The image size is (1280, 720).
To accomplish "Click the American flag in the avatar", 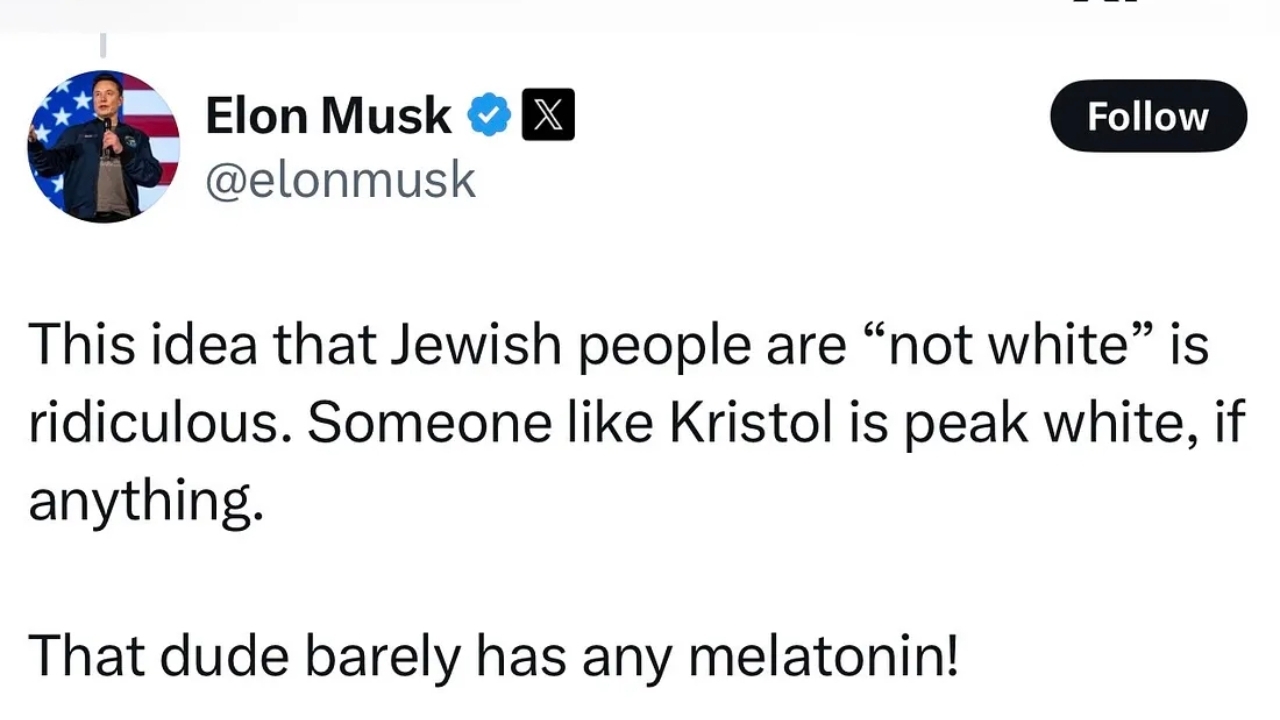I will point(104,146).
